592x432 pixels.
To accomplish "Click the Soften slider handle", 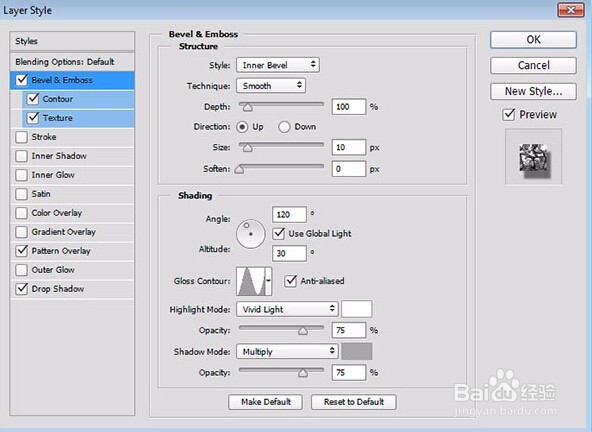I will click(x=239, y=169).
